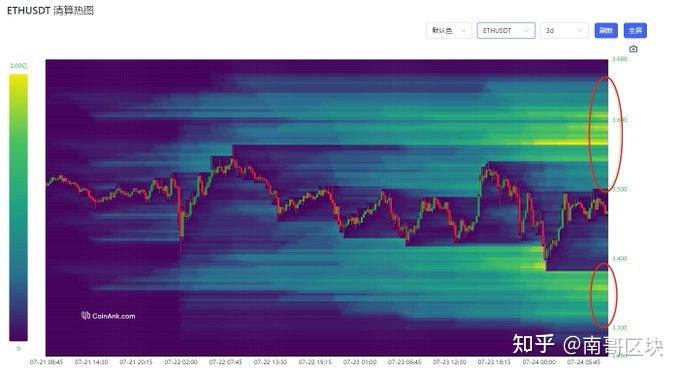Click the blue 刷新 refresh button
This screenshot has height=374, width=680.
[606, 30]
